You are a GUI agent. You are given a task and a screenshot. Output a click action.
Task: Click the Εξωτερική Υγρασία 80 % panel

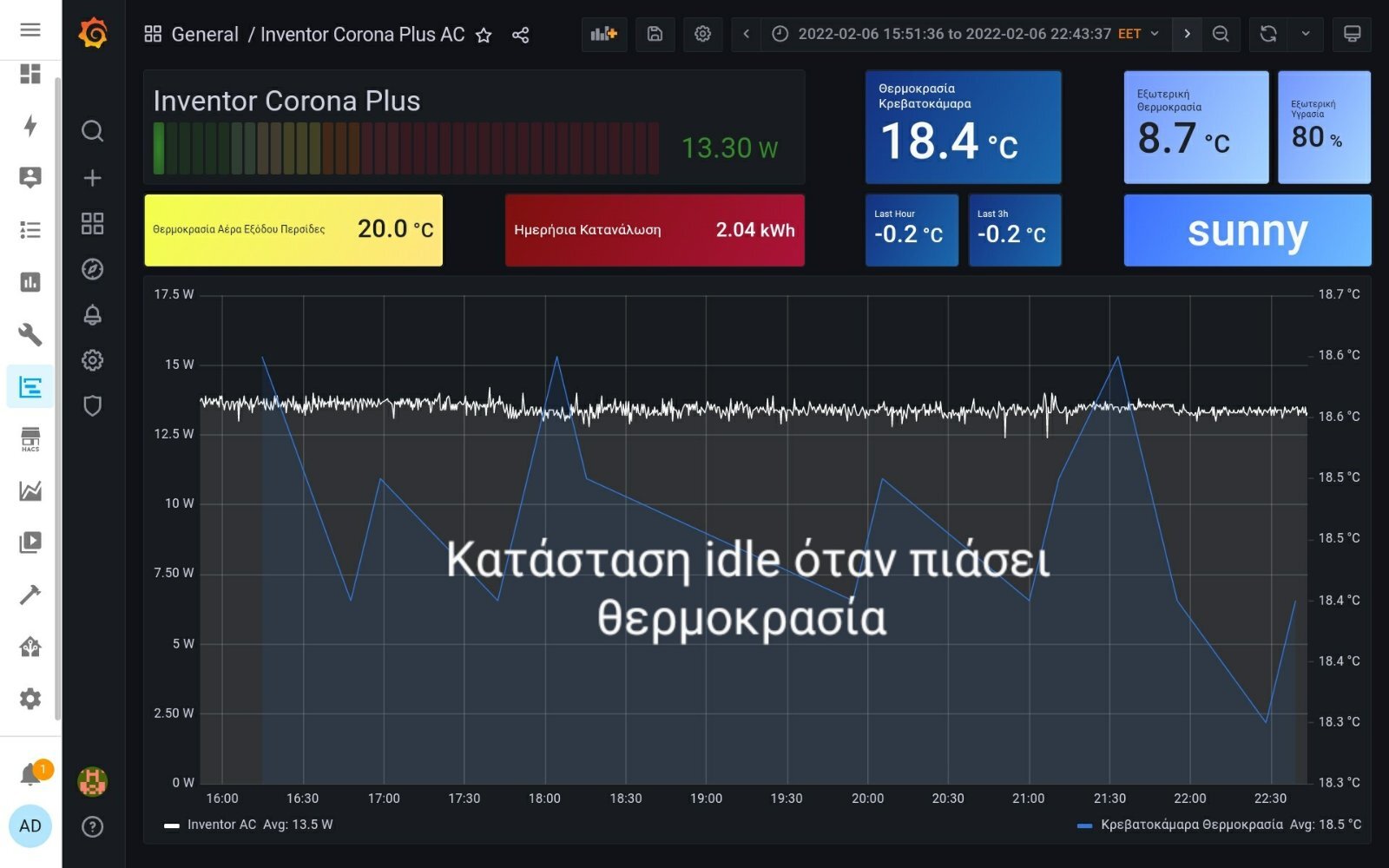point(1324,127)
